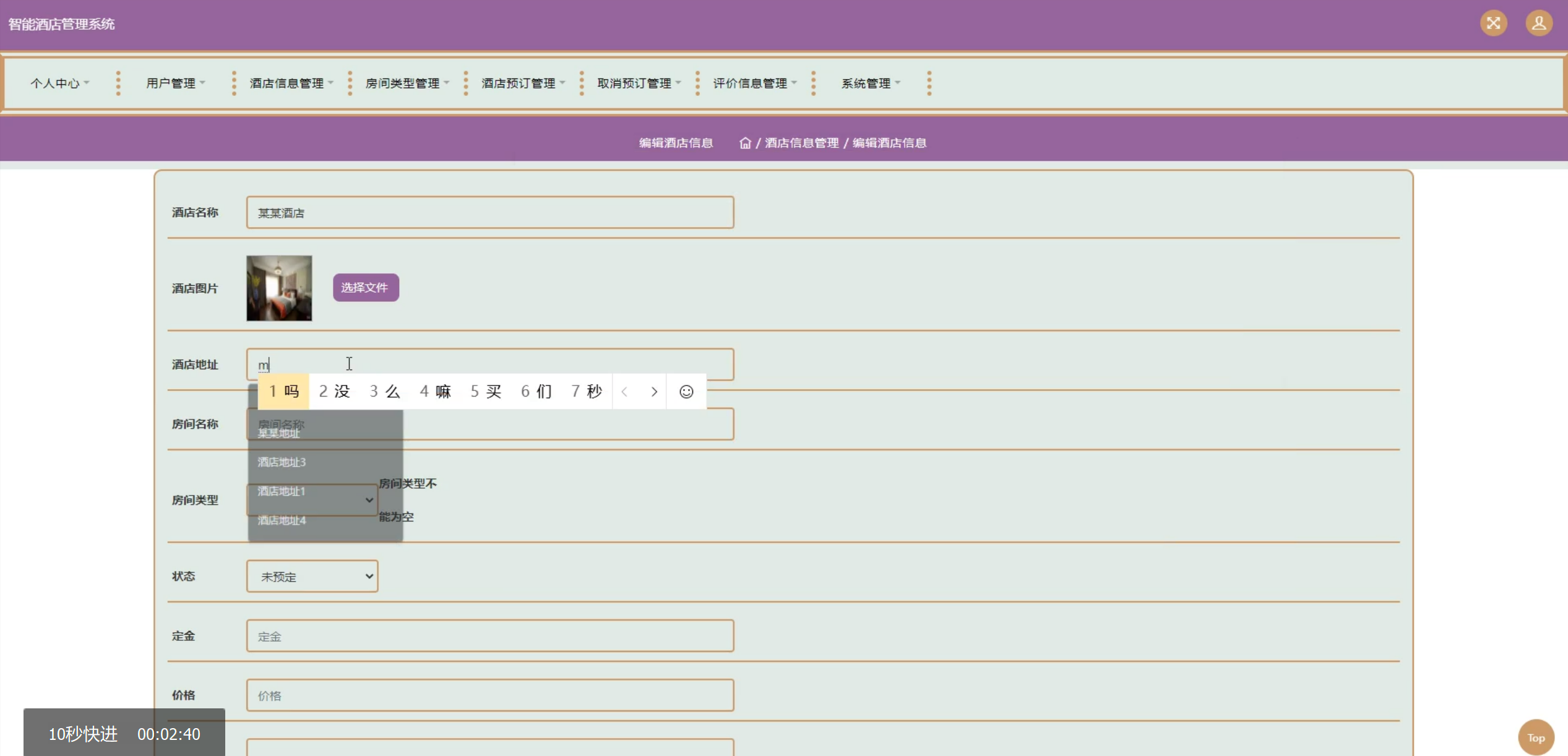
Task: Click the Top scroll-to-top button
Action: pos(1535,737)
